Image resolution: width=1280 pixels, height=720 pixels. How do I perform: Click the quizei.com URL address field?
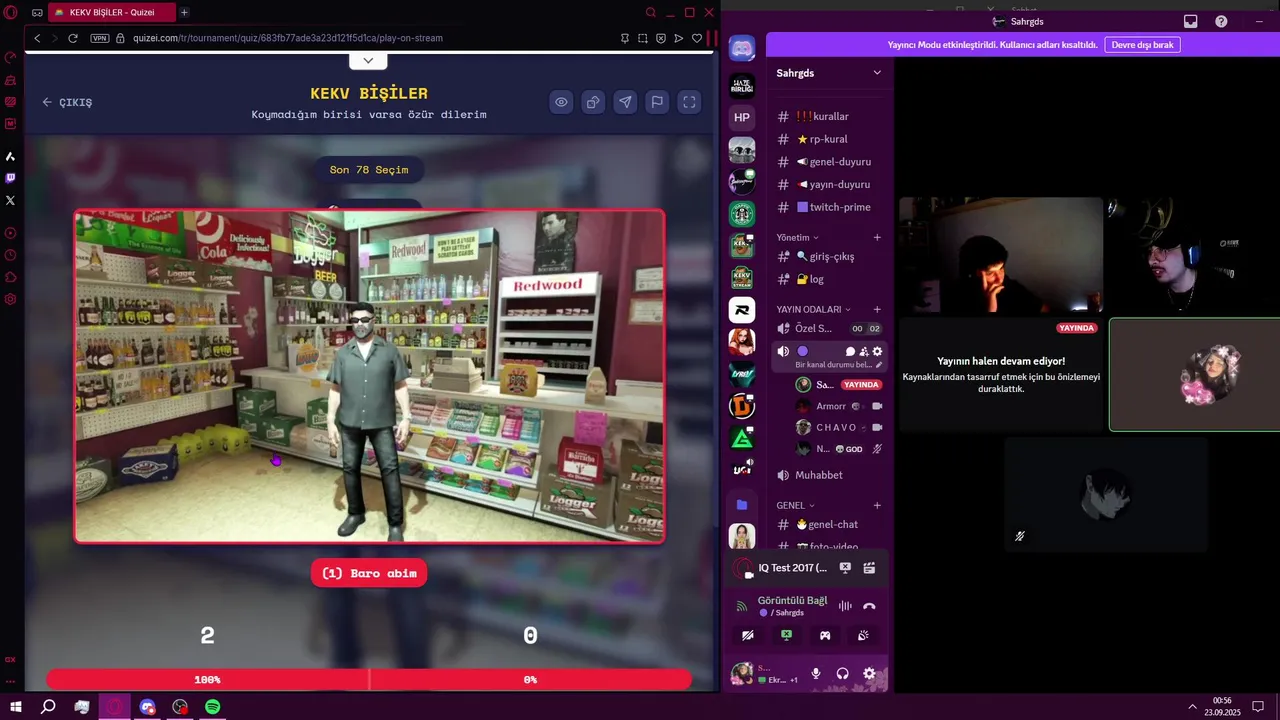(288, 38)
